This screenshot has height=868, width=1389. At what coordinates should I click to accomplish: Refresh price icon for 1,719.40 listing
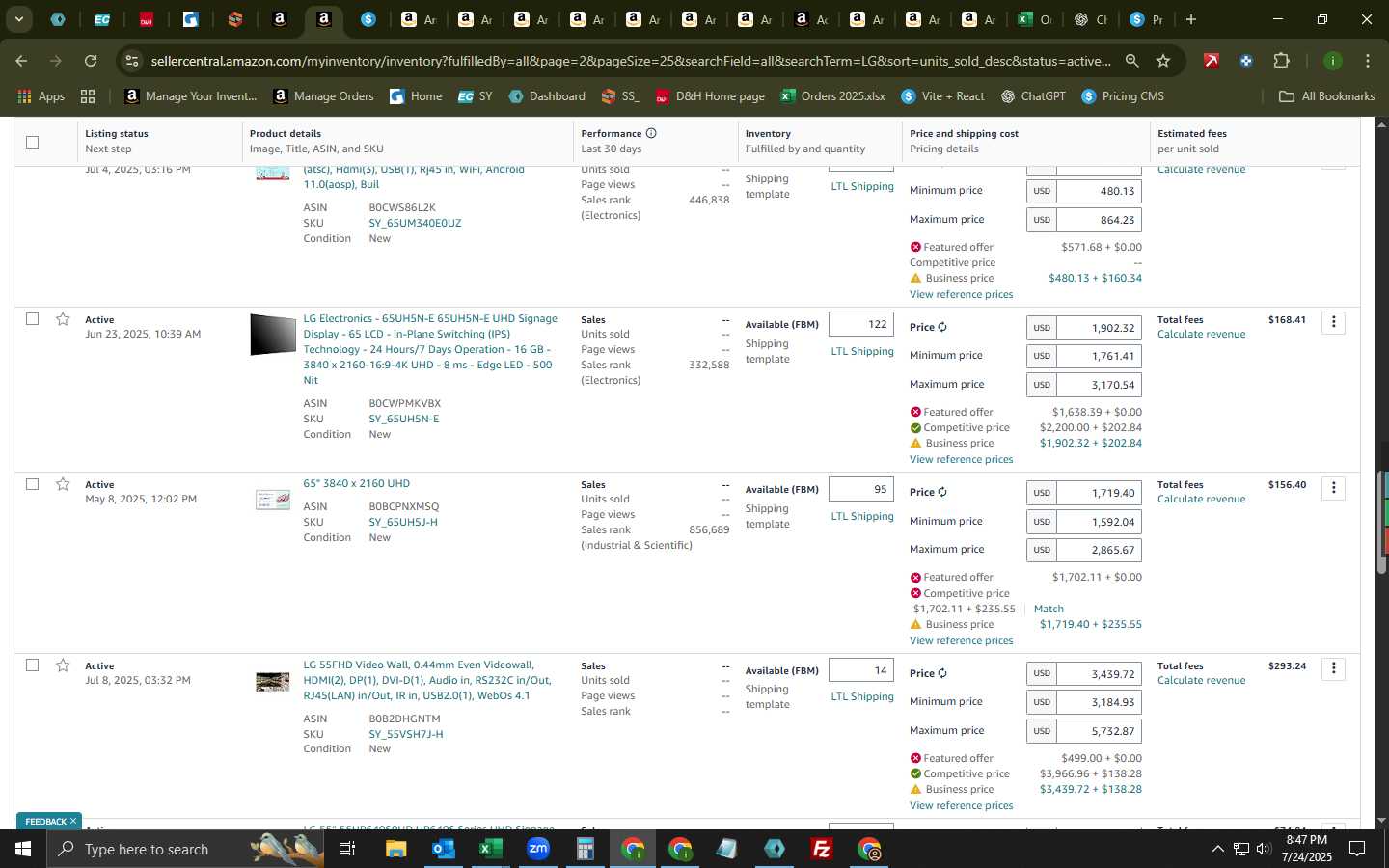[942, 492]
